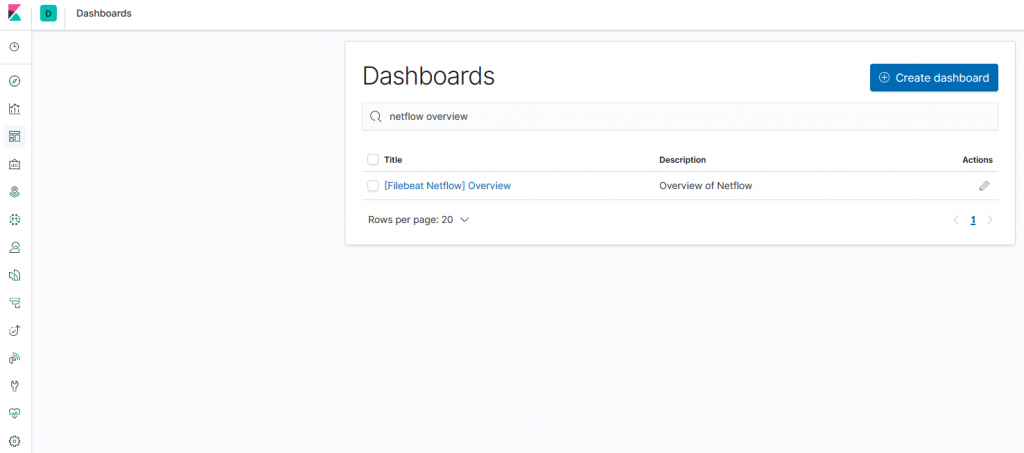Click the search magnifier icon
Image resolution: width=1024 pixels, height=453 pixels.
point(376,117)
